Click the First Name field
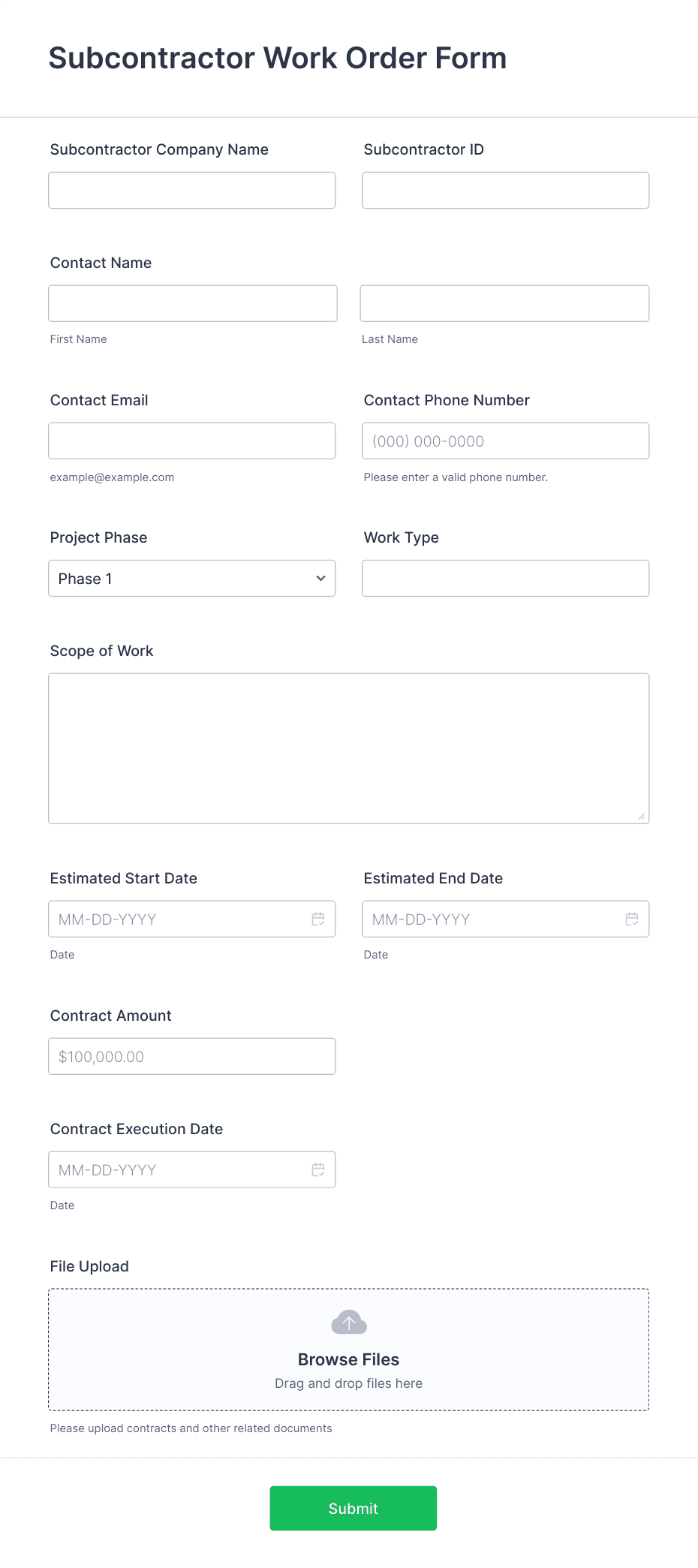698x1568 pixels. pyautogui.click(x=192, y=303)
